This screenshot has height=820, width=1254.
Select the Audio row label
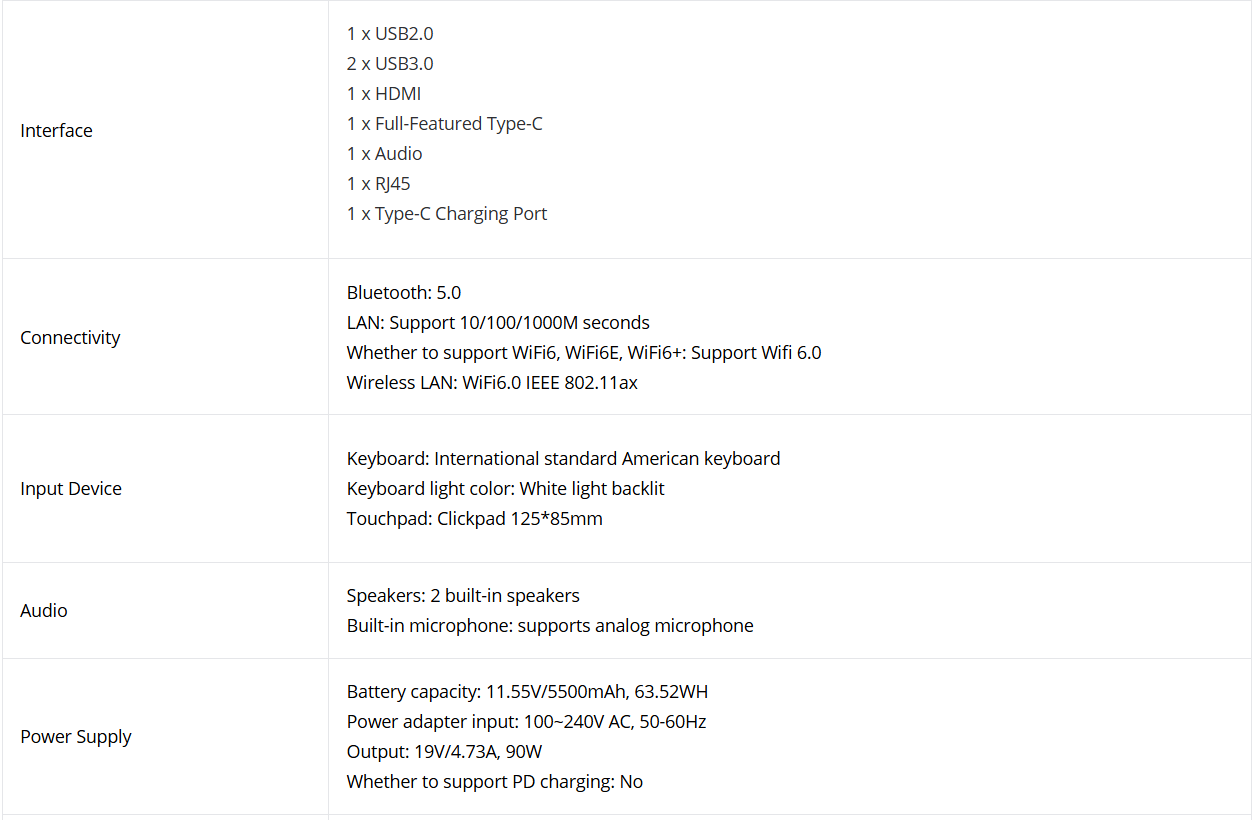(x=44, y=611)
